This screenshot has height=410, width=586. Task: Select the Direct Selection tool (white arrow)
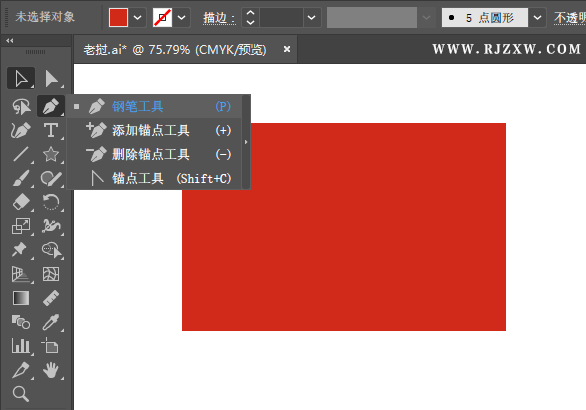51,79
